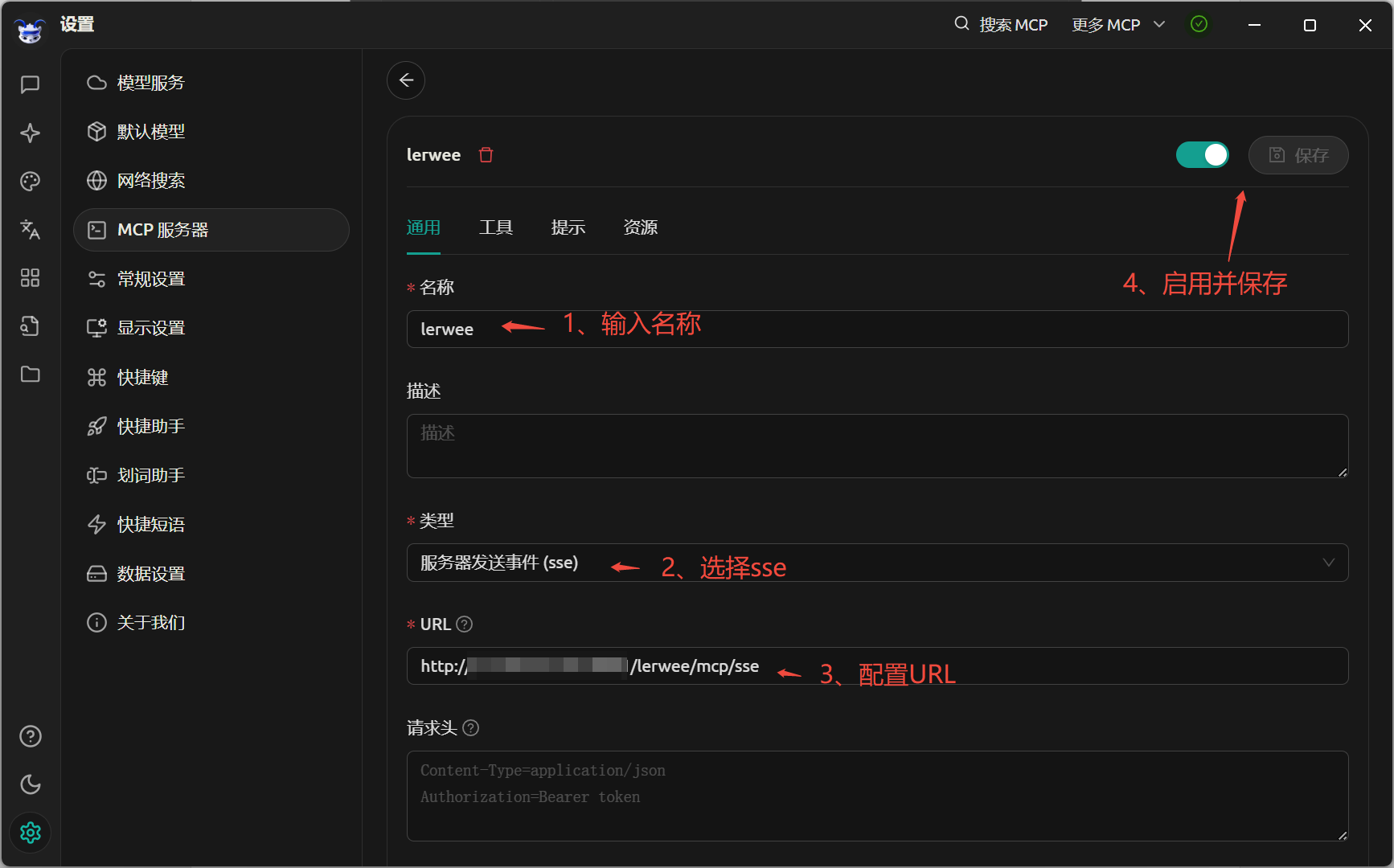Open 模型服务 settings
This screenshot has width=1394, height=868.
tap(211, 83)
